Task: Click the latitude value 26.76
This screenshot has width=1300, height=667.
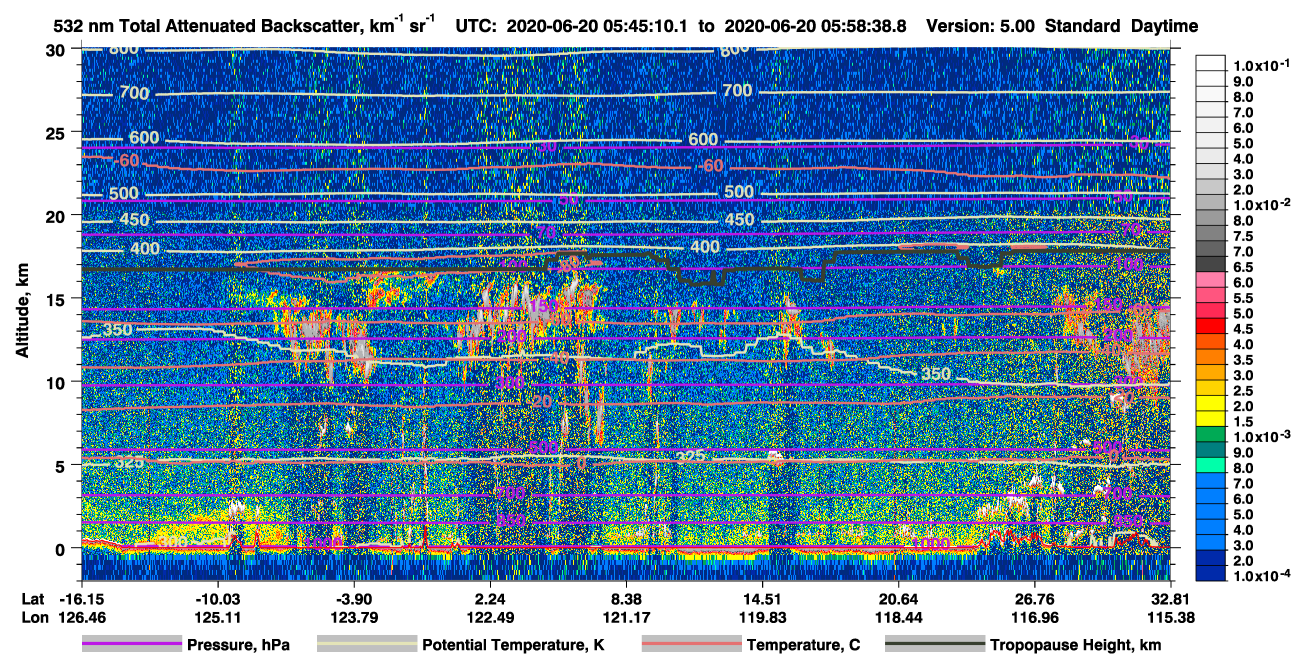Action: coord(1034,598)
